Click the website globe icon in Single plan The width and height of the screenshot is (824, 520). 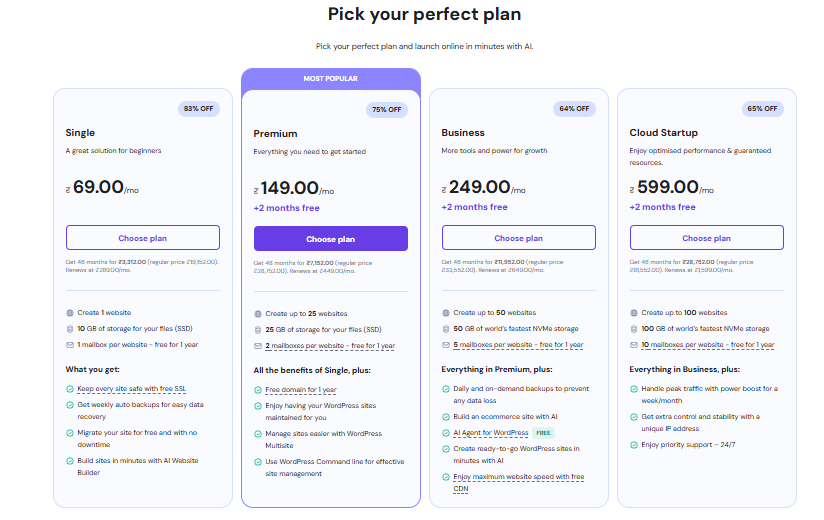[70, 313]
